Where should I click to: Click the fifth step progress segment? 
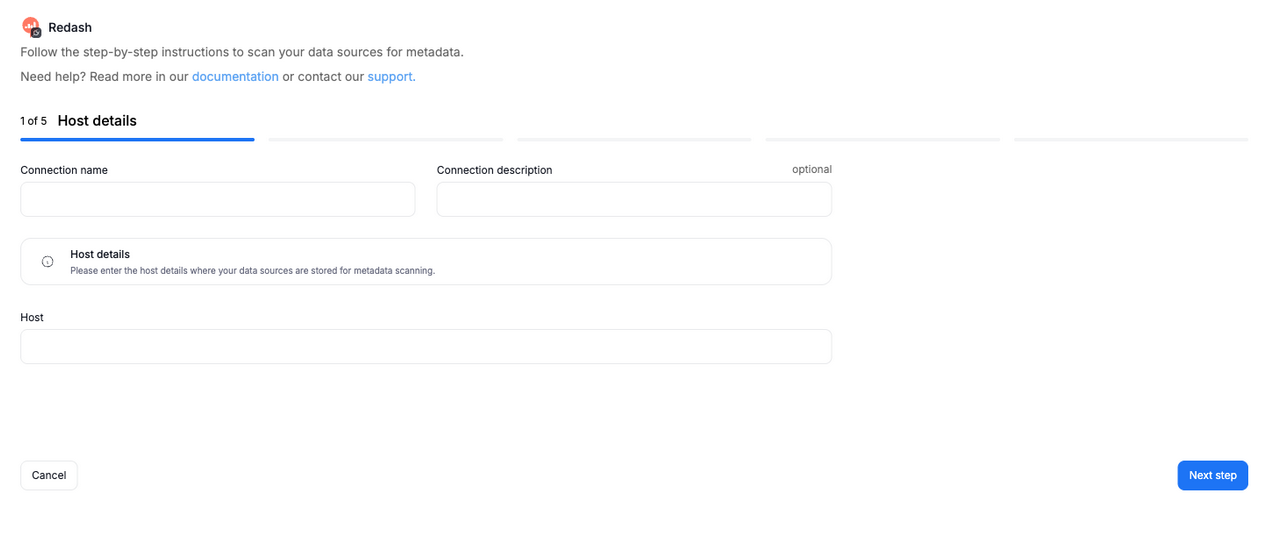(1131, 140)
